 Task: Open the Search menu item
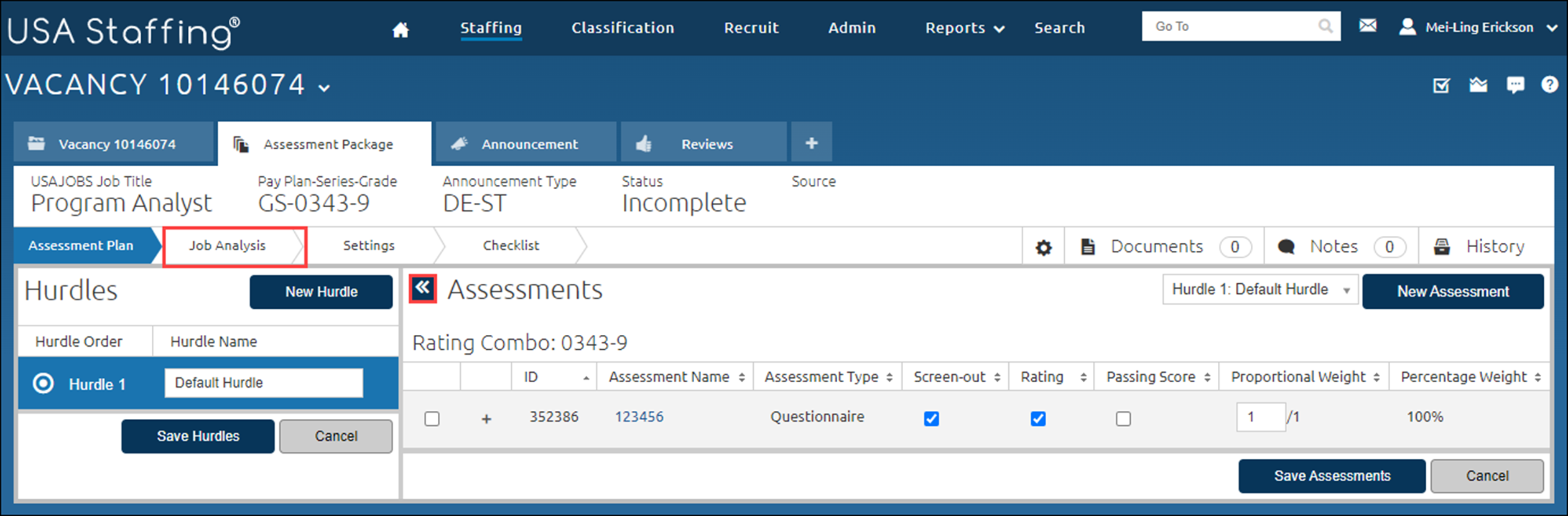1059,28
